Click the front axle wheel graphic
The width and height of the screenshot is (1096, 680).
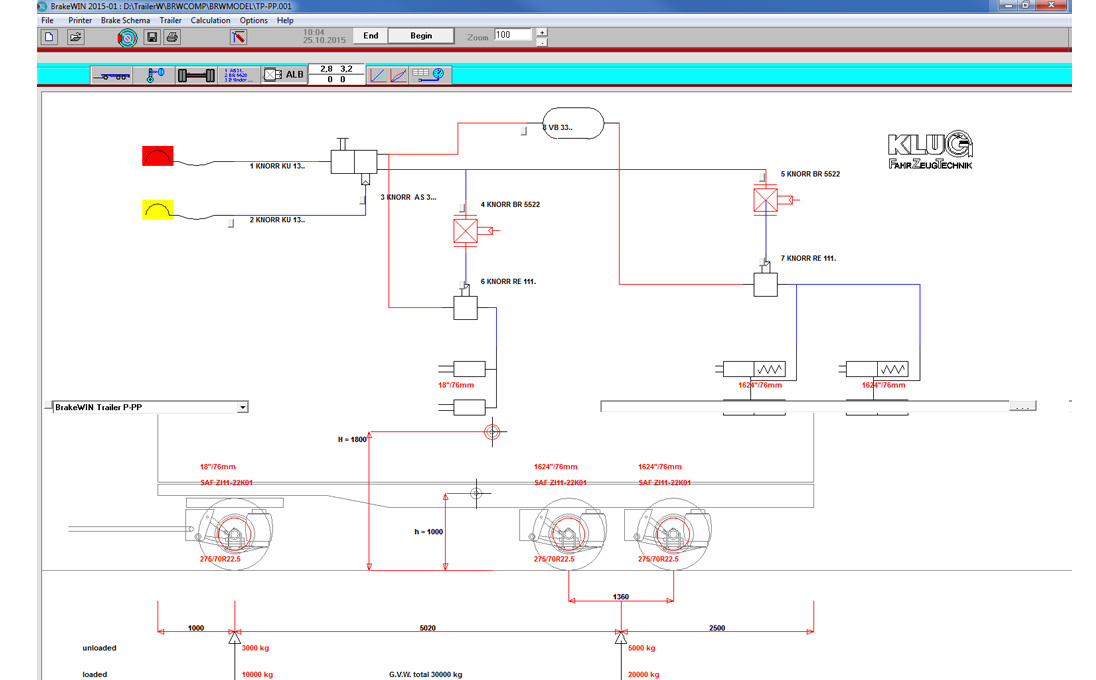point(234,535)
